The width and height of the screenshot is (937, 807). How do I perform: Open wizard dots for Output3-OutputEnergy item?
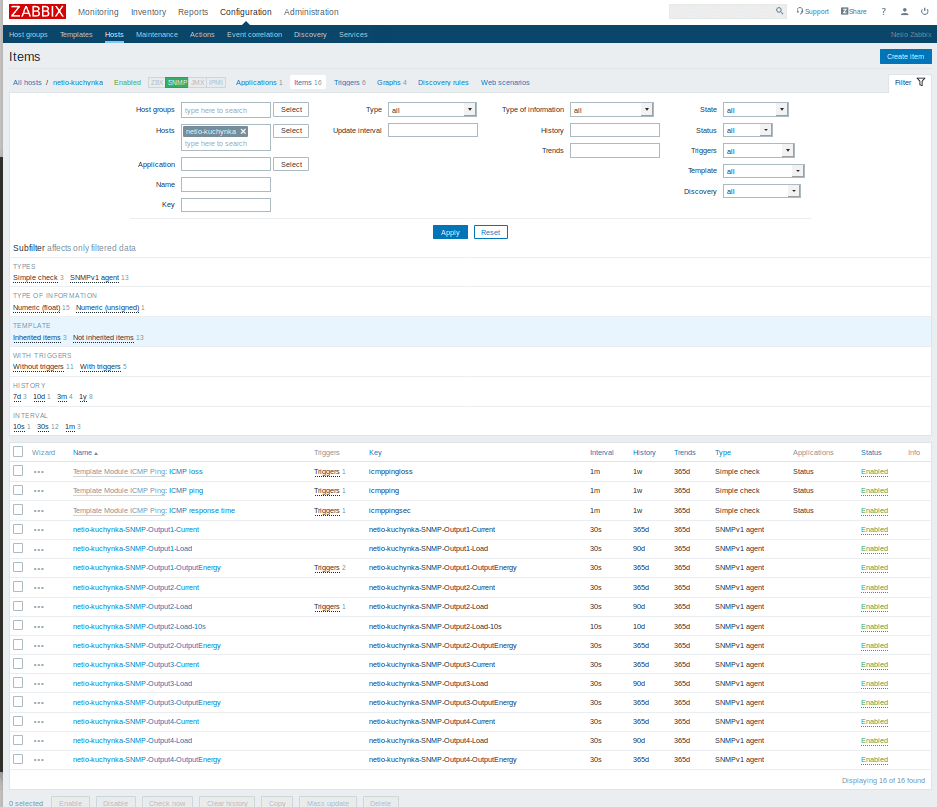pyautogui.click(x=39, y=703)
